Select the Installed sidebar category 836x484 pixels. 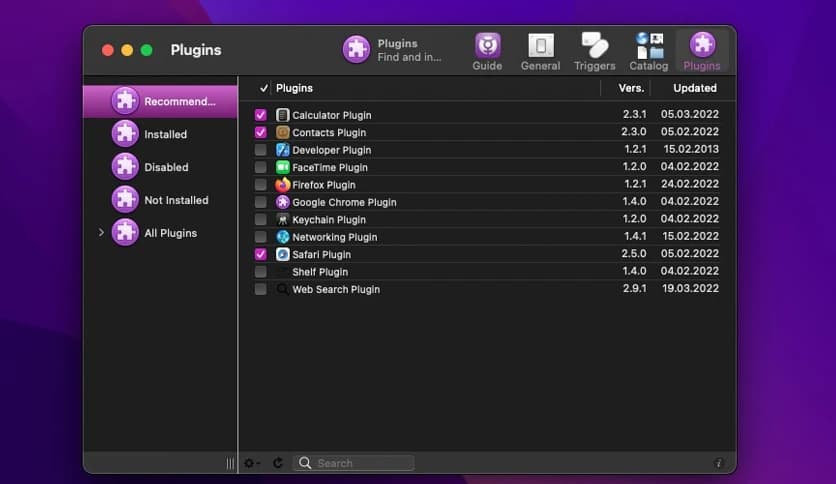tap(165, 134)
